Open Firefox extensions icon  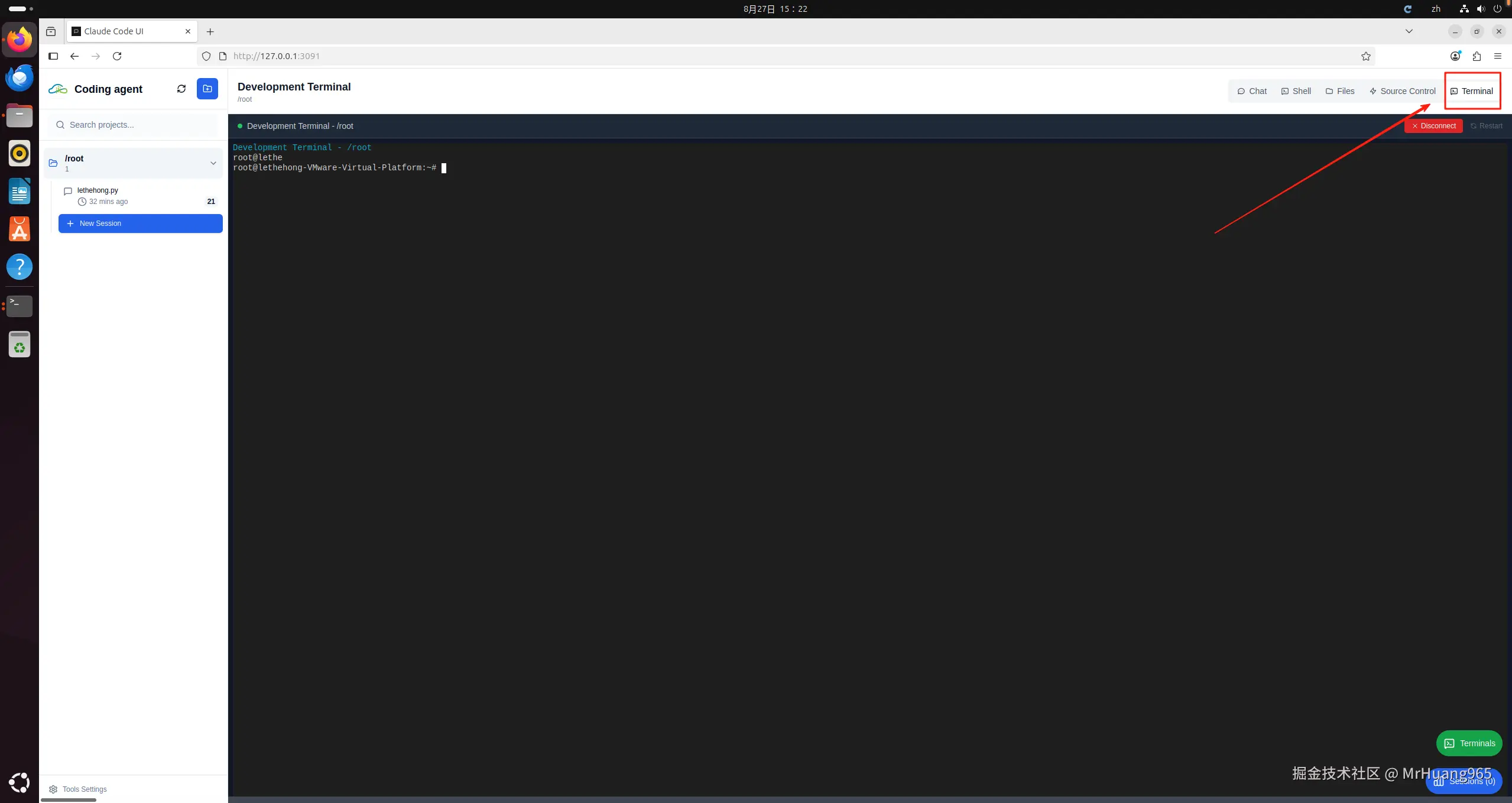[x=1477, y=56]
